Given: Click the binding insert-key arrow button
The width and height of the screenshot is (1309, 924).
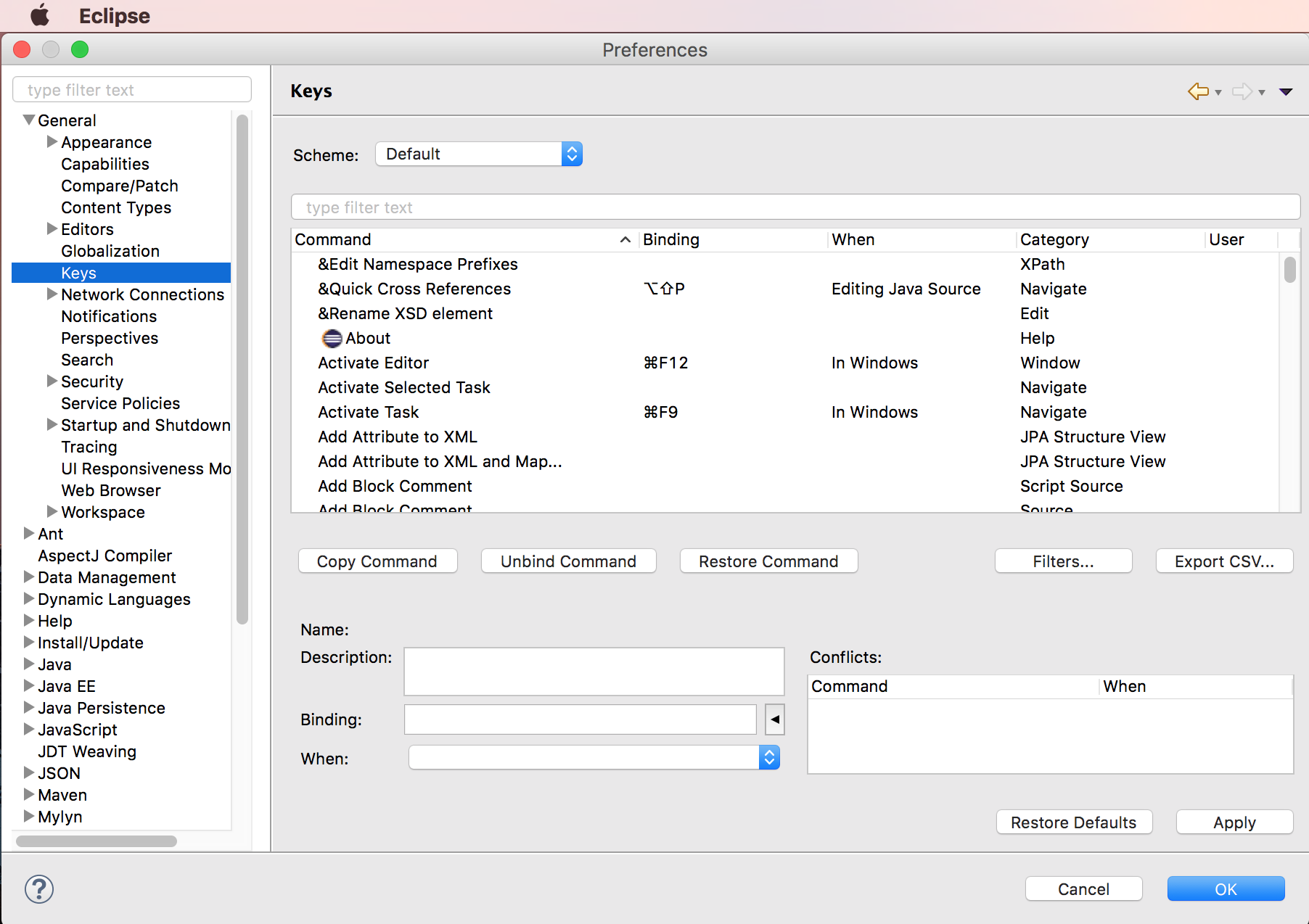Looking at the screenshot, I should [775, 719].
